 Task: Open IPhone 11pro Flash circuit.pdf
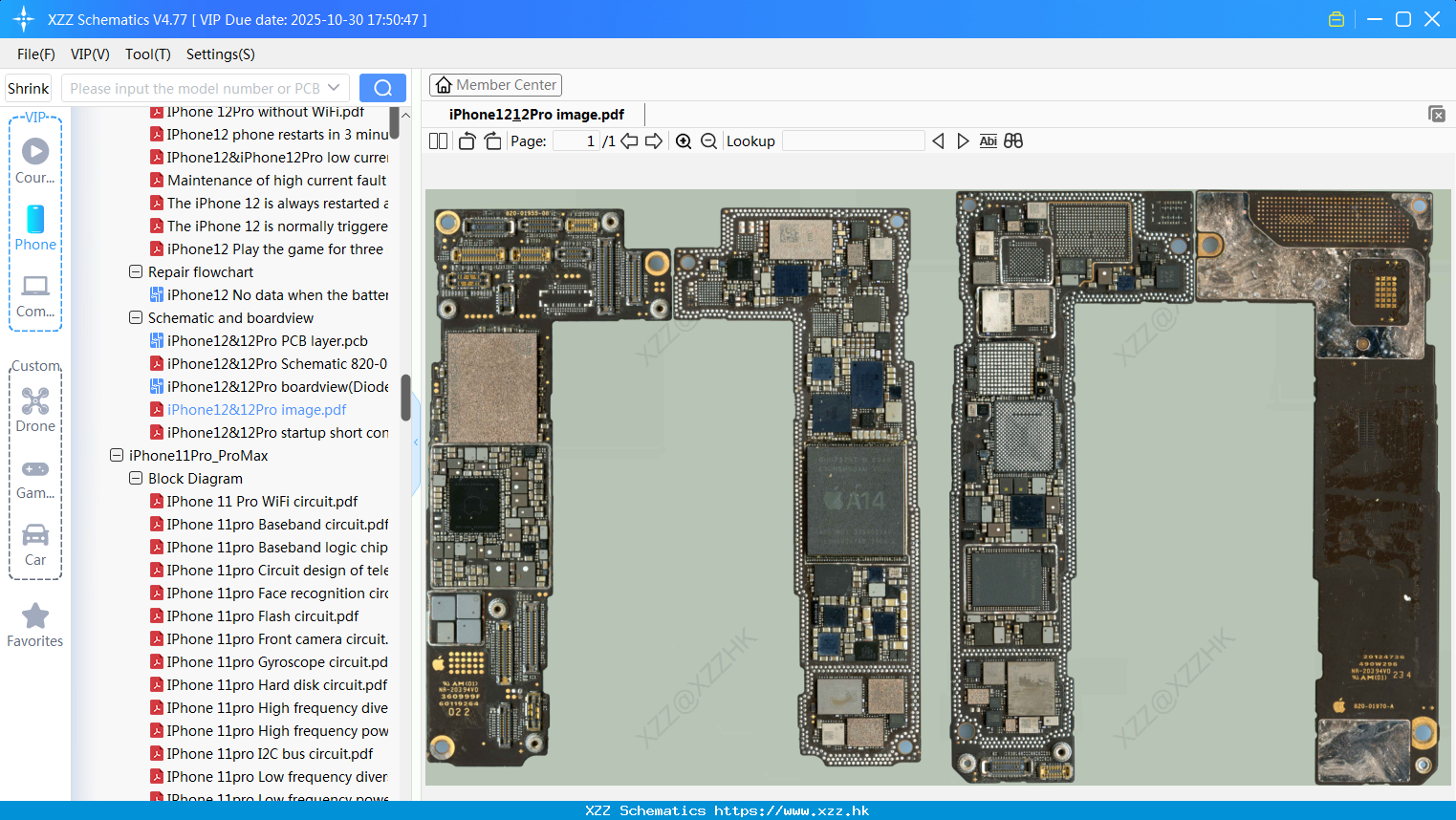point(262,616)
